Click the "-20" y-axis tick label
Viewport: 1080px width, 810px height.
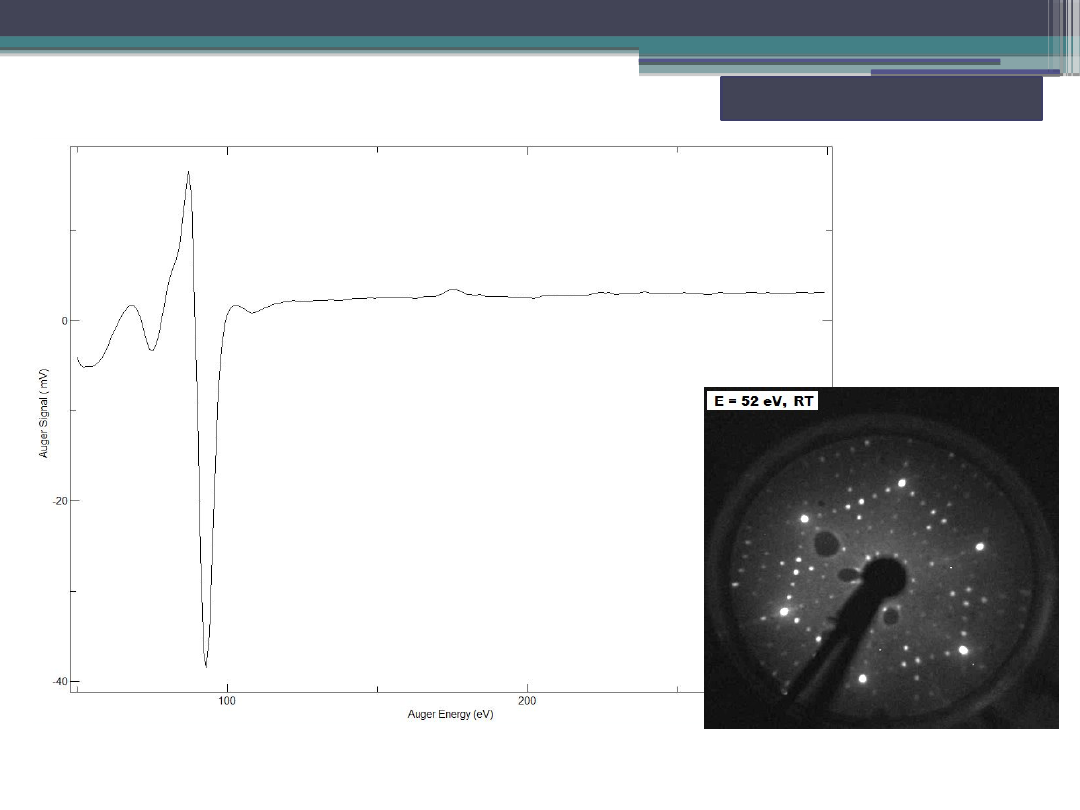[x=58, y=501]
